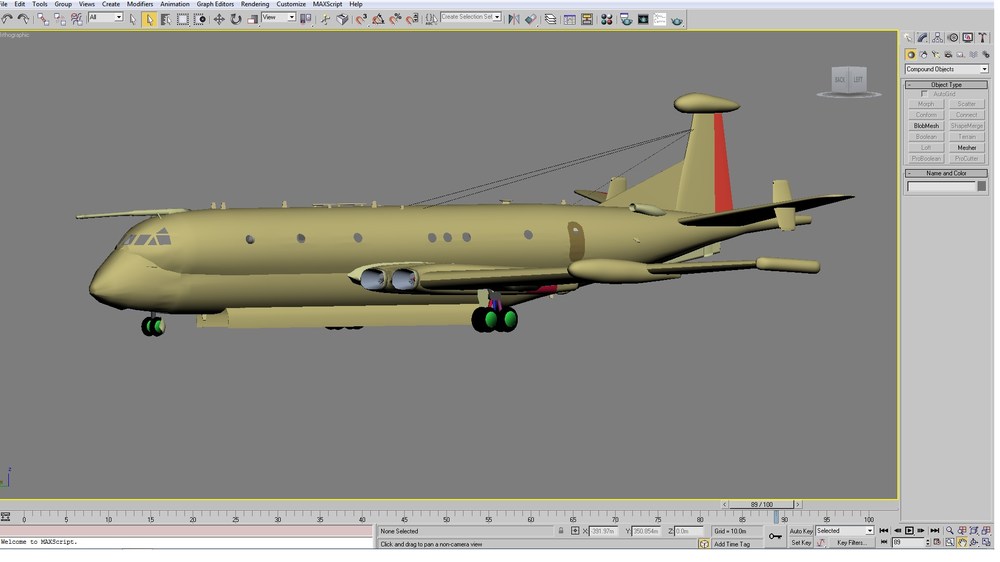1000x562 pixels.
Task: Activate the Rotate tool in the toolbar
Action: pos(236,19)
